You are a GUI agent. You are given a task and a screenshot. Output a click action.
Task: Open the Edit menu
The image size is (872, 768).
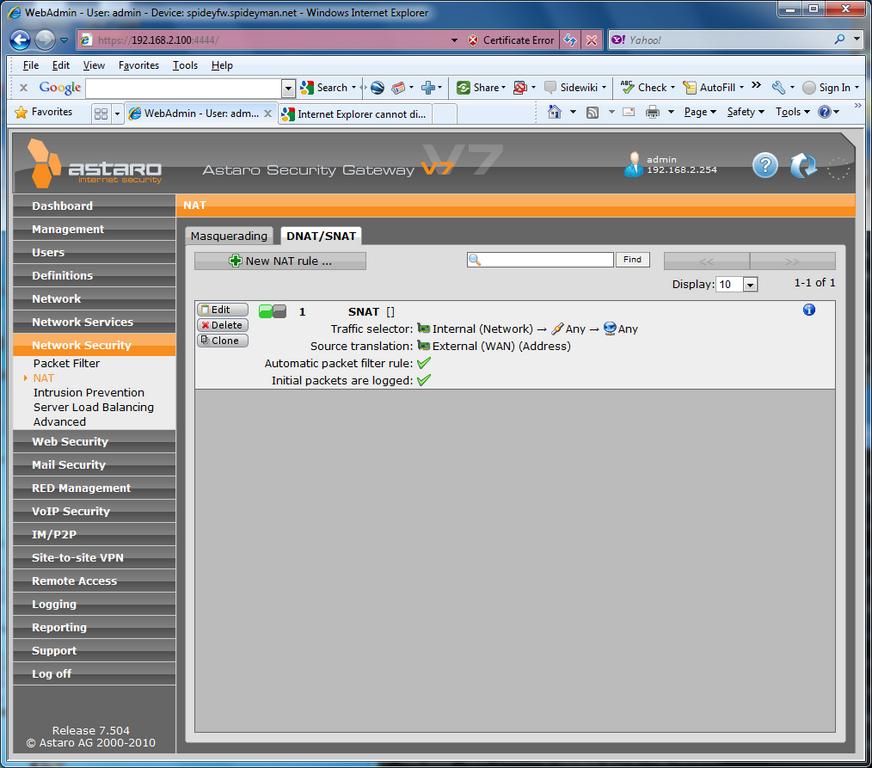pyautogui.click(x=61, y=65)
